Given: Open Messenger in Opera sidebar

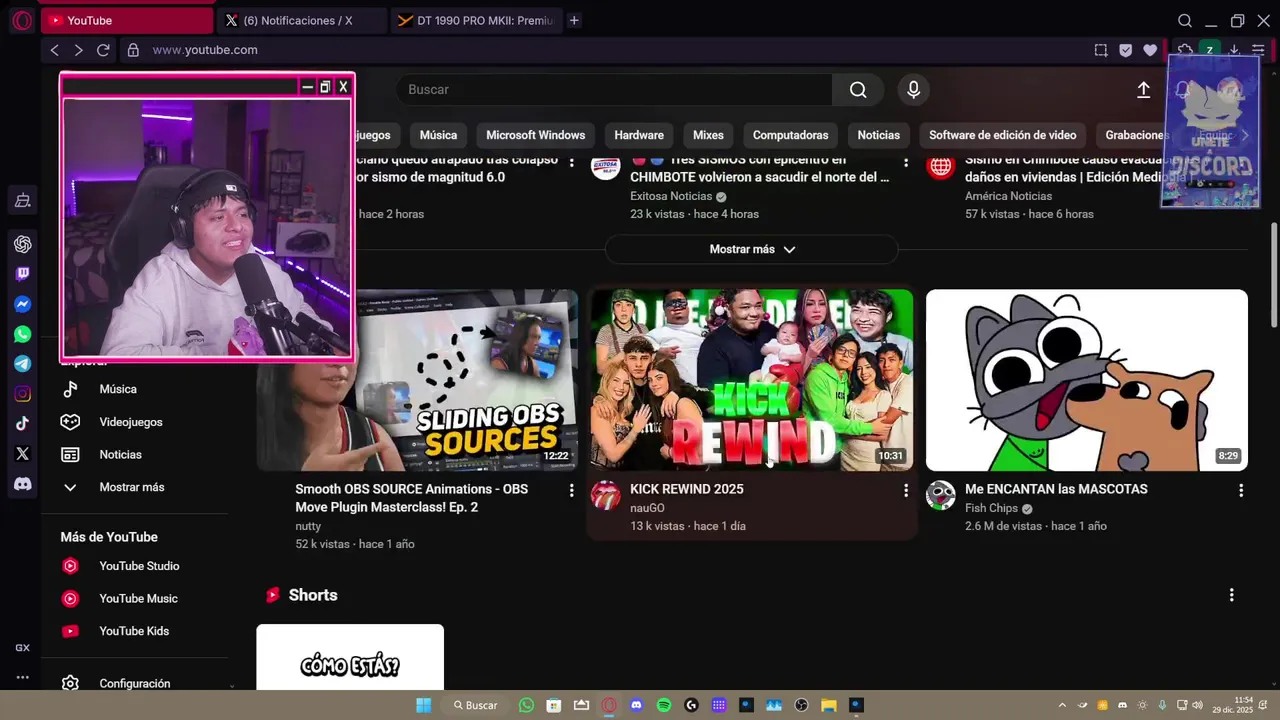Looking at the screenshot, I should pyautogui.click(x=22, y=304).
